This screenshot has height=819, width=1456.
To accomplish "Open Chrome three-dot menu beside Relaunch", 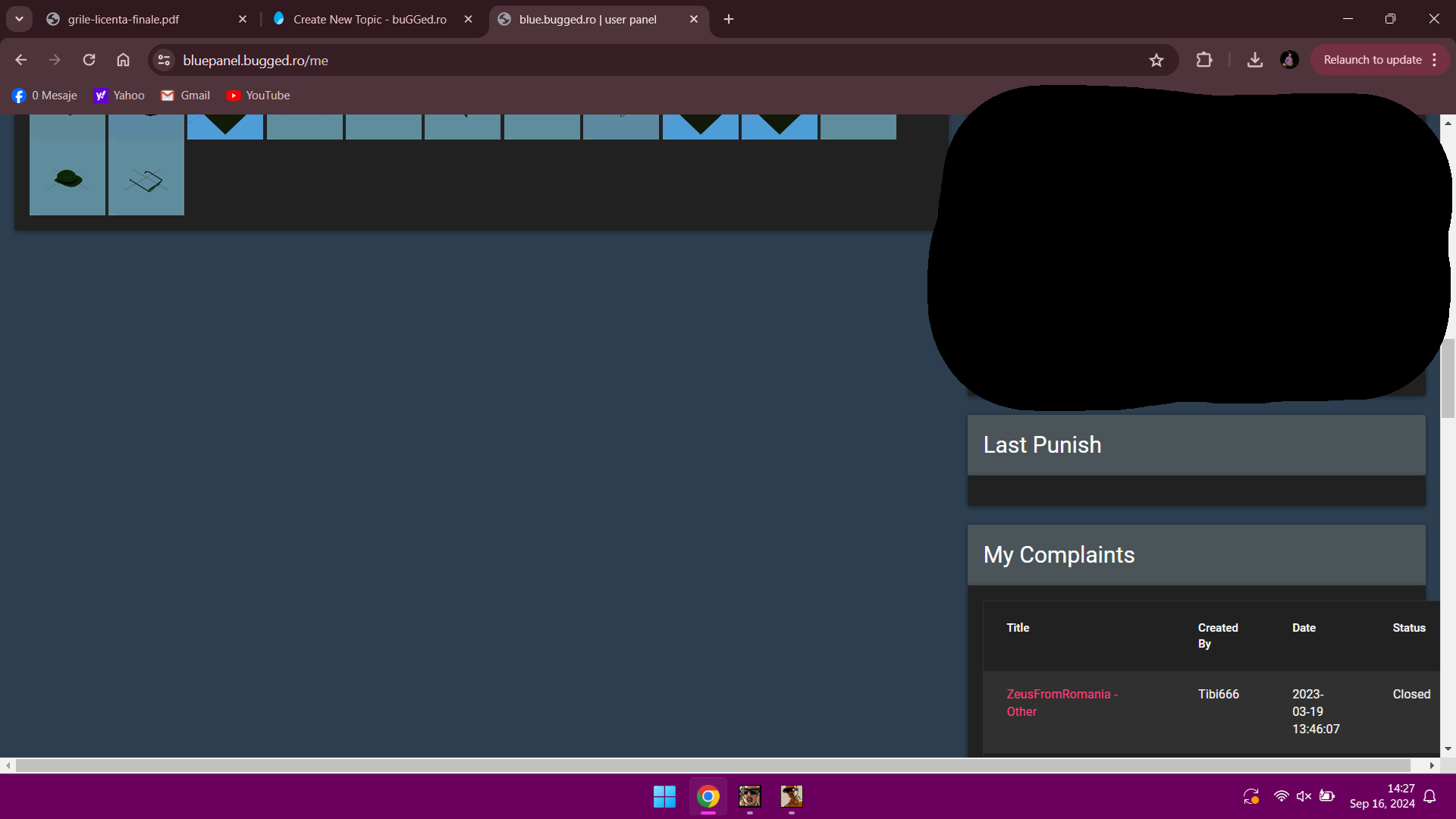I will point(1434,60).
